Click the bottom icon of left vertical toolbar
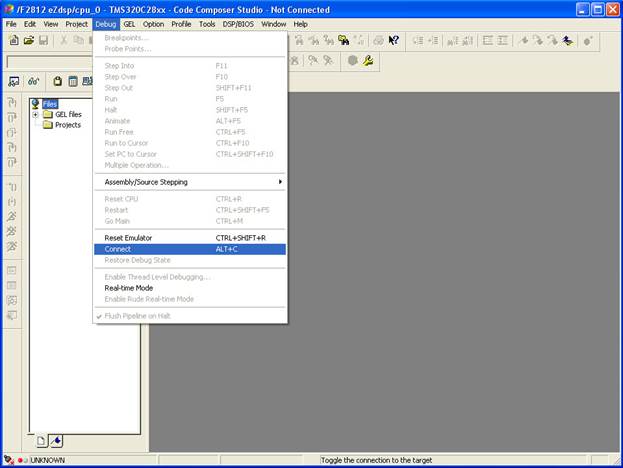Viewport: 623px width, 468px height. [12, 315]
